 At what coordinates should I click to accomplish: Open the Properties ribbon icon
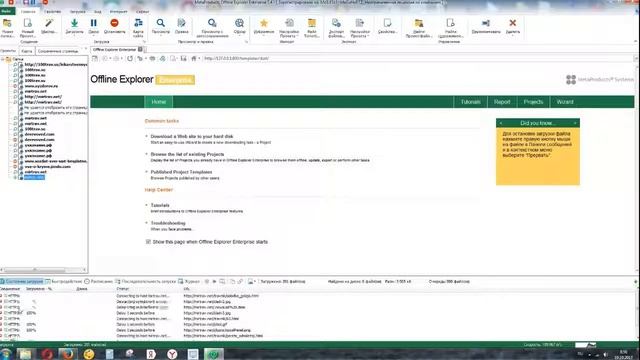(x=387, y=23)
